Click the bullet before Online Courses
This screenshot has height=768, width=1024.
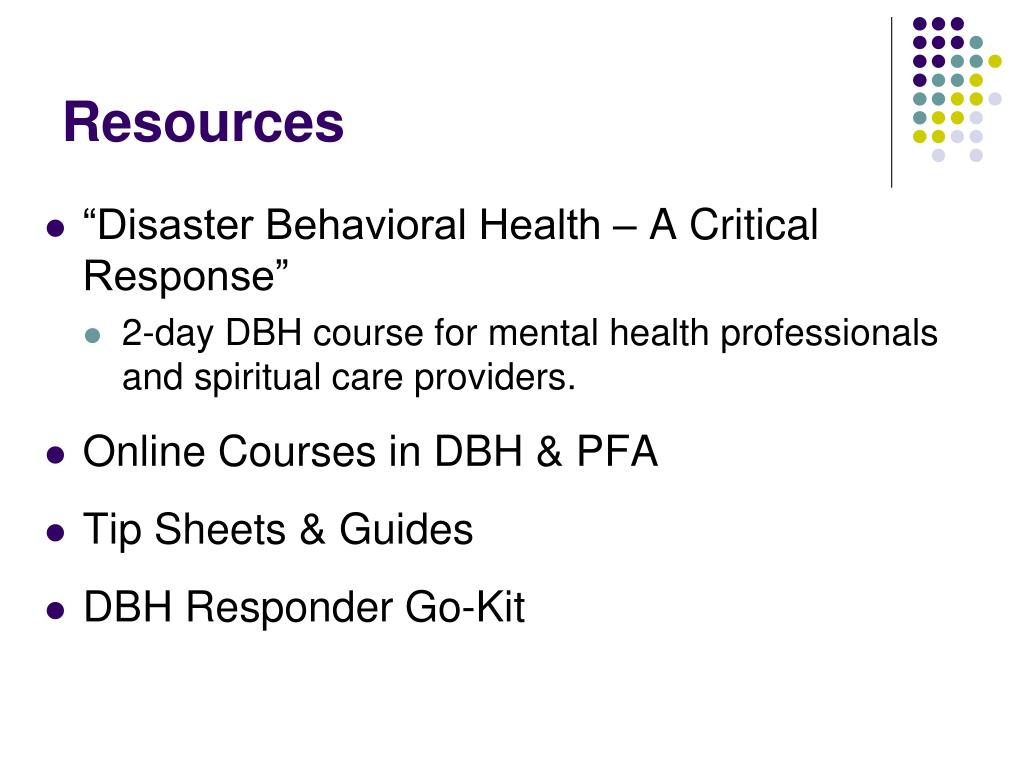click(56, 455)
